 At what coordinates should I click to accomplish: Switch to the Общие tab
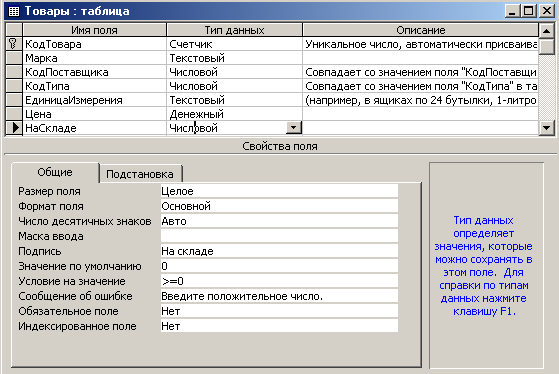point(55,172)
